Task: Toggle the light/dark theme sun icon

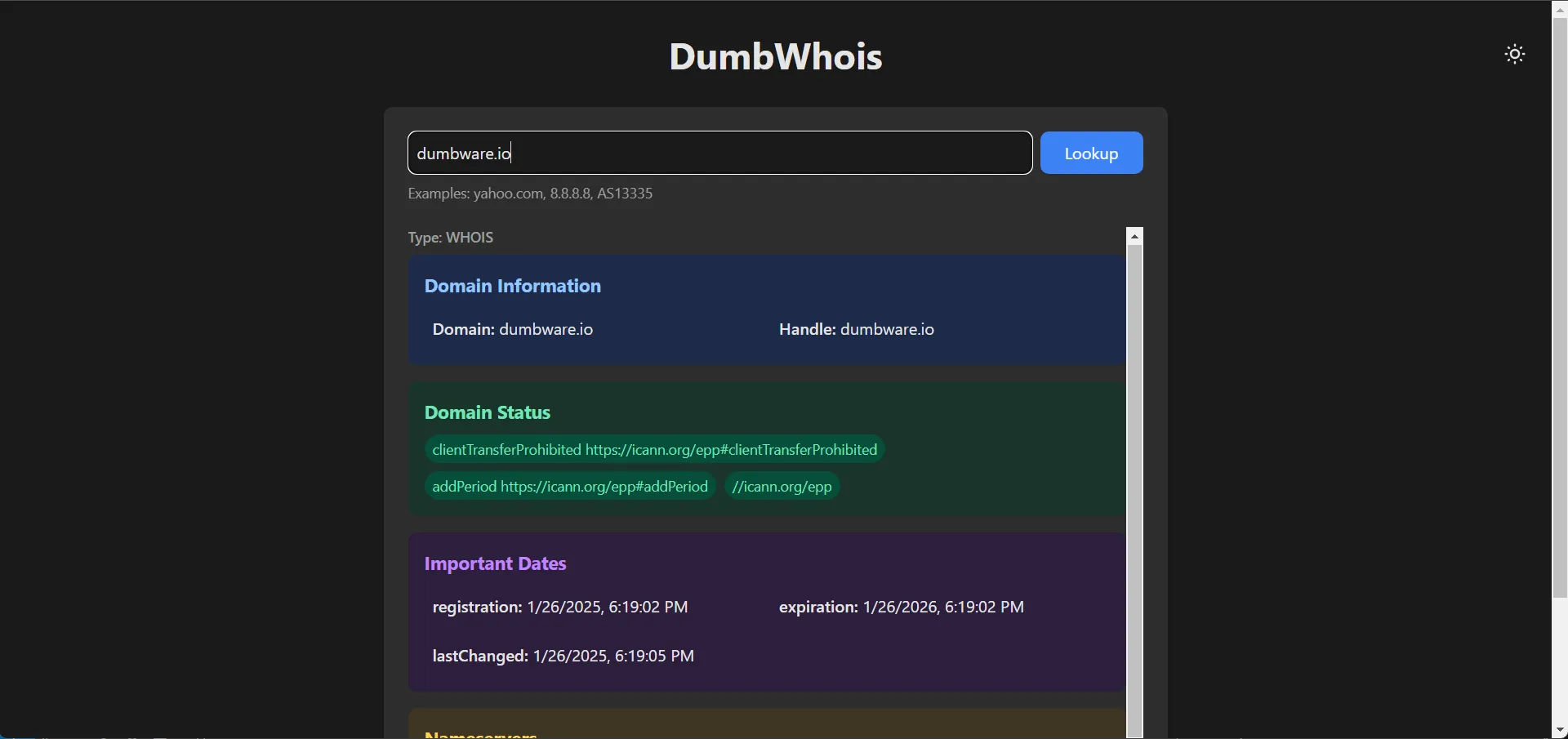Action: (x=1515, y=54)
